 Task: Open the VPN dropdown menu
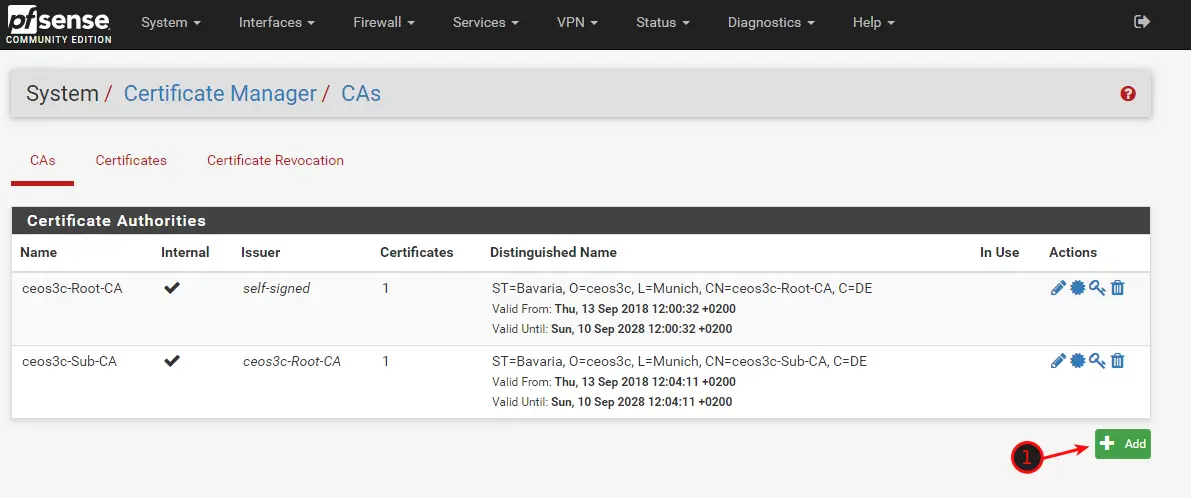coord(577,23)
